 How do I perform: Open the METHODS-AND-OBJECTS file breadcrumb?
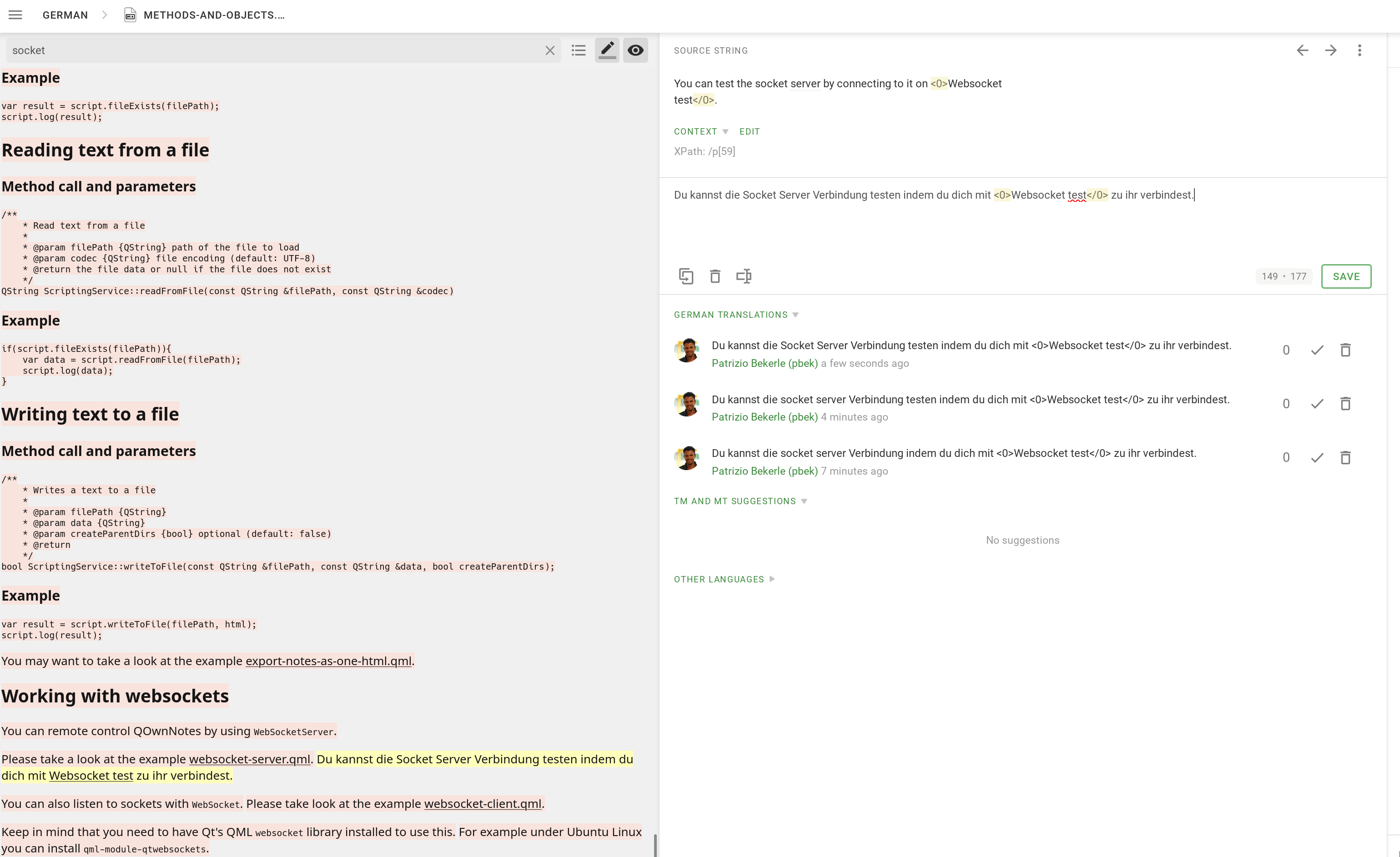[214, 15]
